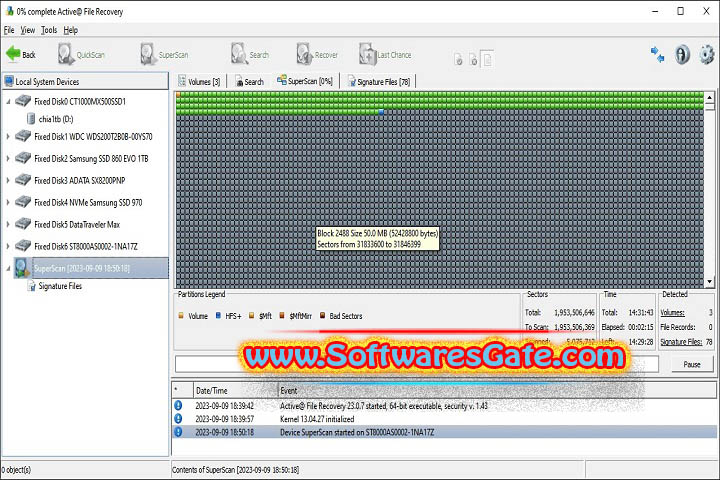Click the $MftMirr legend color swatch
Screen dimensions: 720x480
(282, 316)
